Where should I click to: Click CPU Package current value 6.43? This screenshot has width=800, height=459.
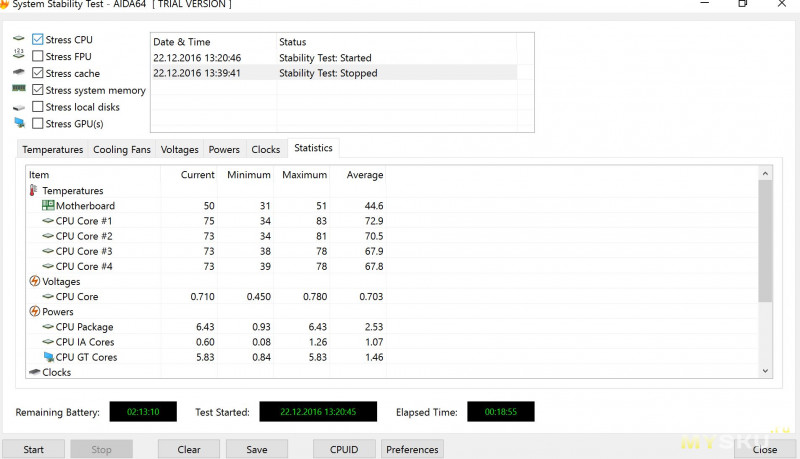click(x=205, y=327)
